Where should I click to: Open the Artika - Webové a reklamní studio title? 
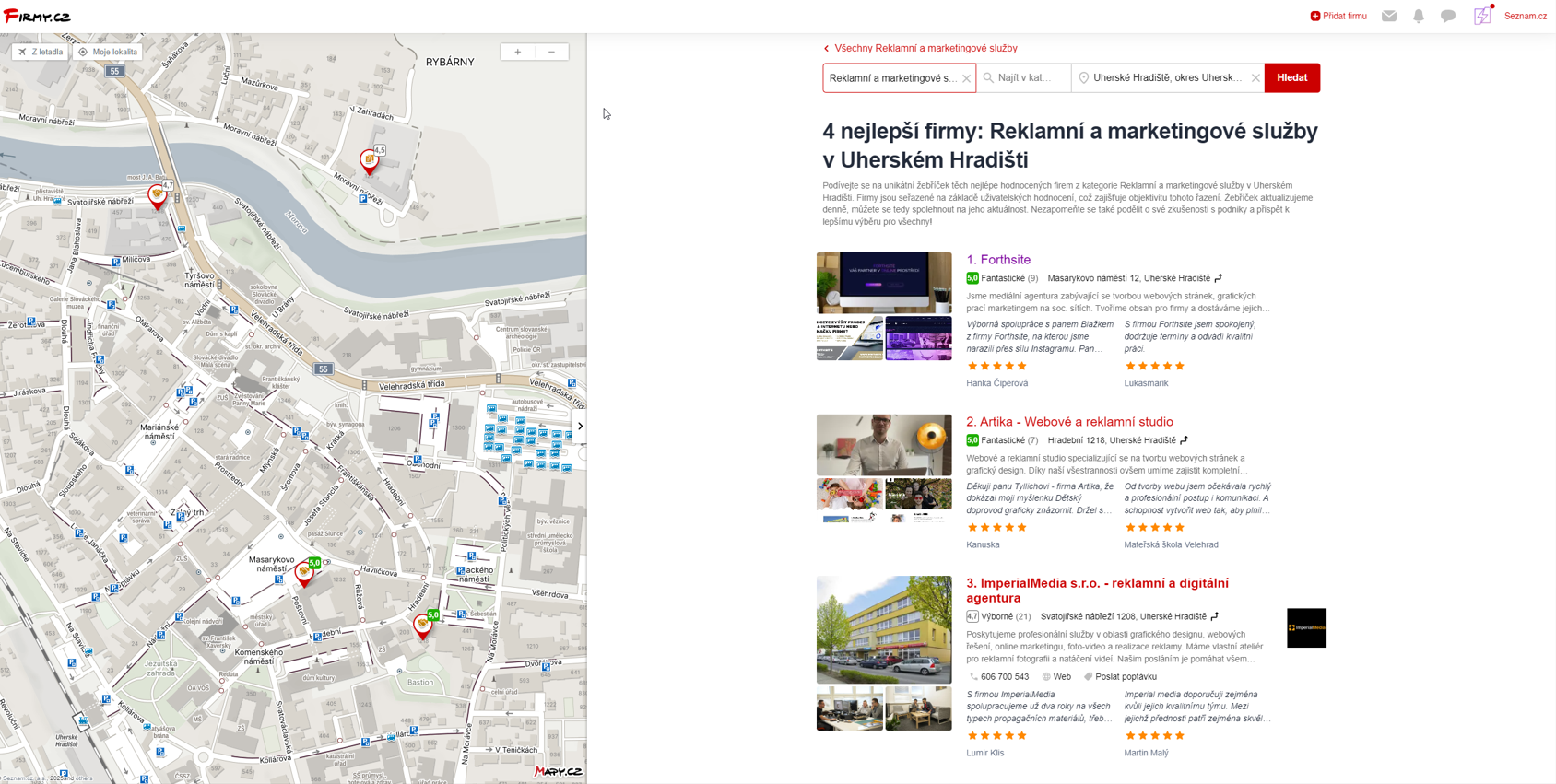(1069, 422)
